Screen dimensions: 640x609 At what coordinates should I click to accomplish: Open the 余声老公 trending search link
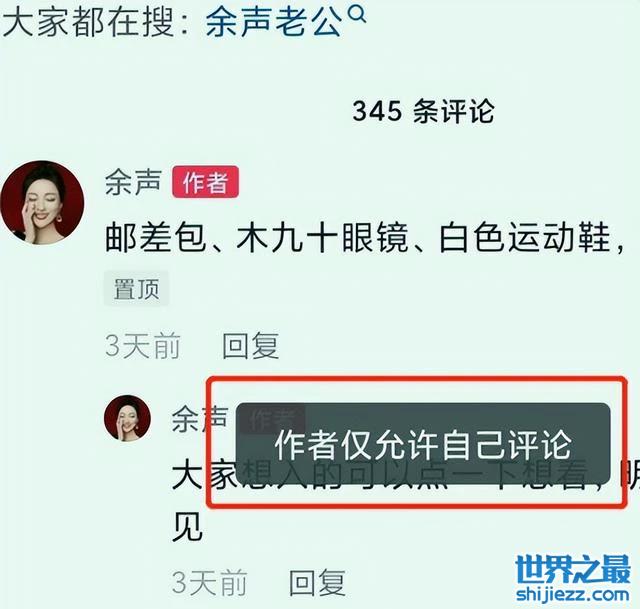coord(273,22)
